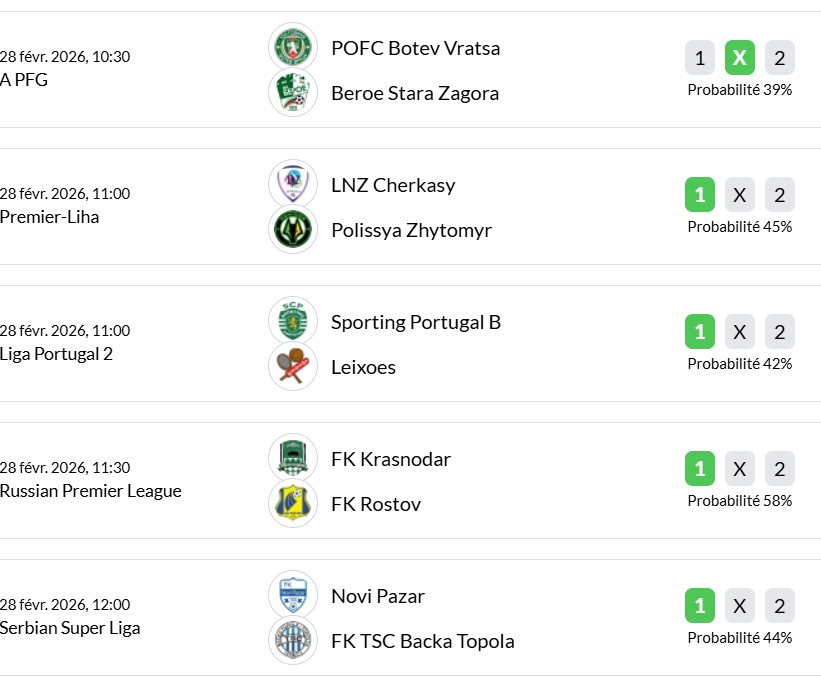Open the FK Krasnodar green badge
The image size is (821, 677).
[x=293, y=458]
